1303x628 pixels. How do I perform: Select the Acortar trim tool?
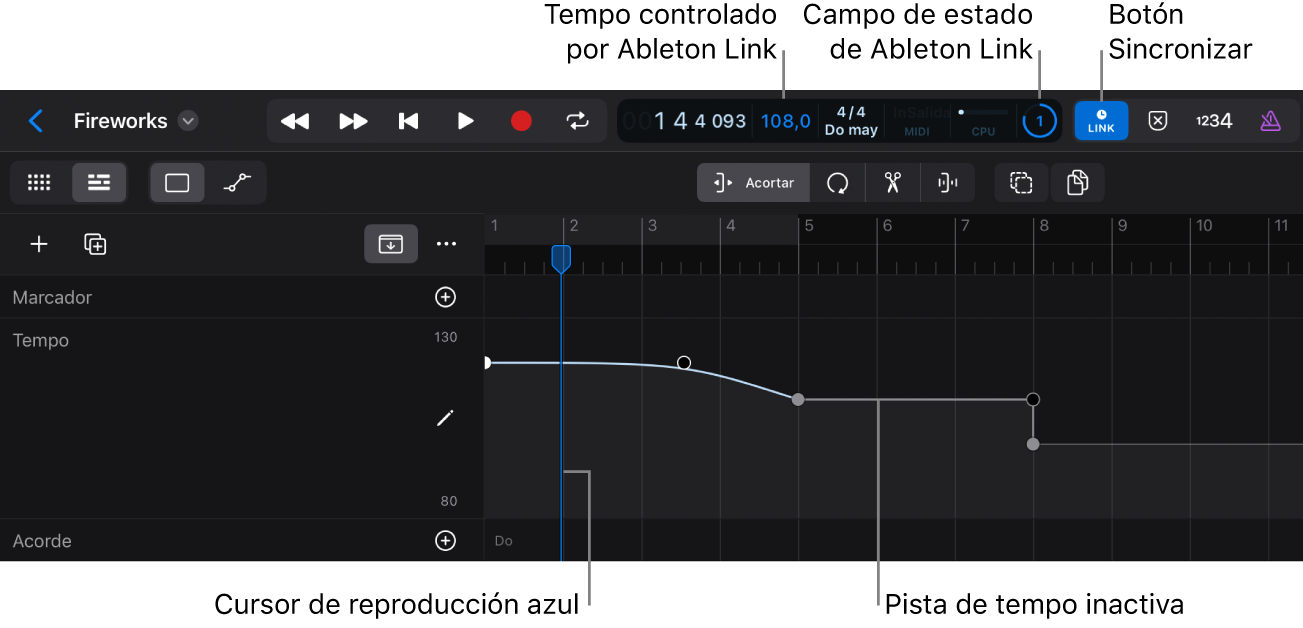(753, 183)
